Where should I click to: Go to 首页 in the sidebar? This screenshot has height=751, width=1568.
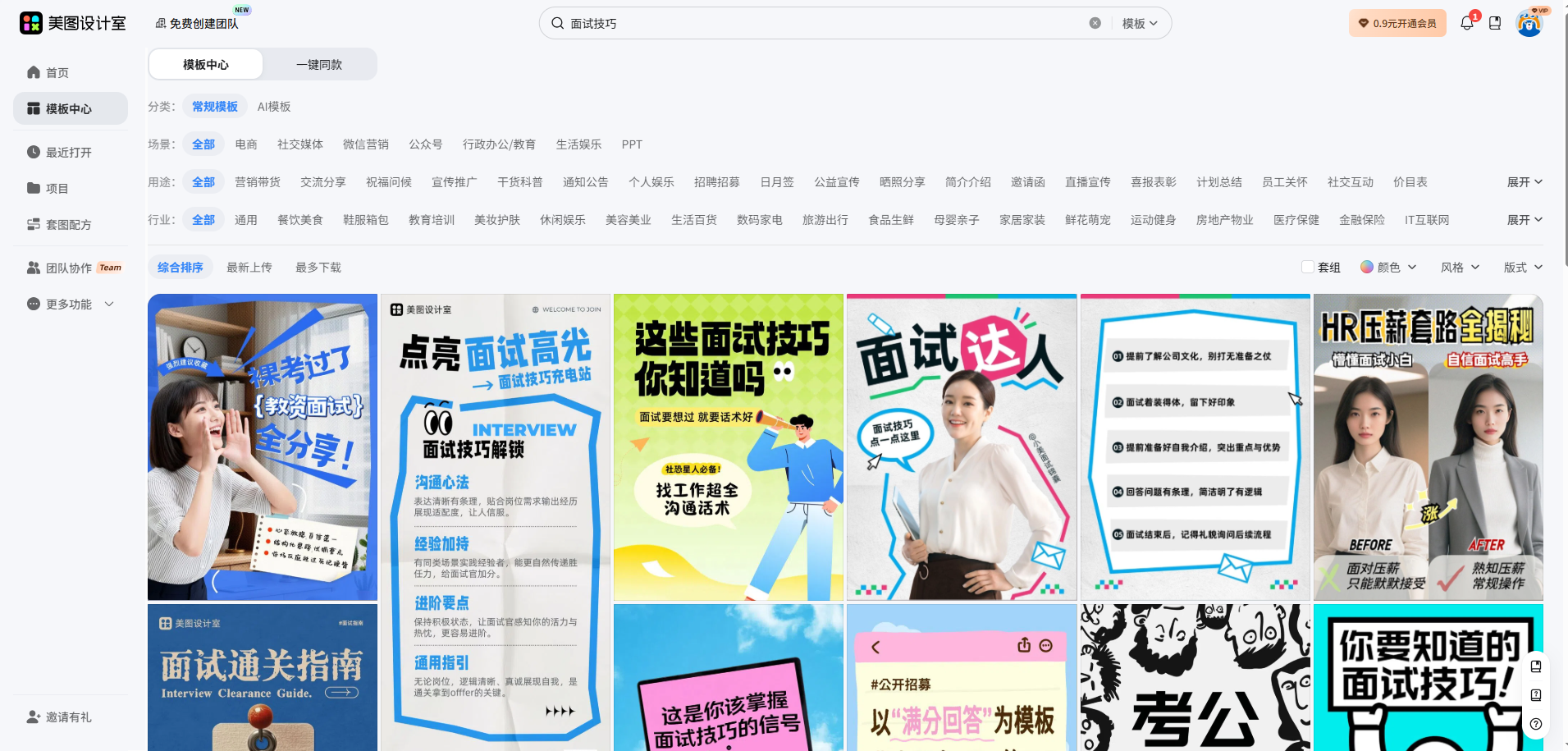coord(57,73)
